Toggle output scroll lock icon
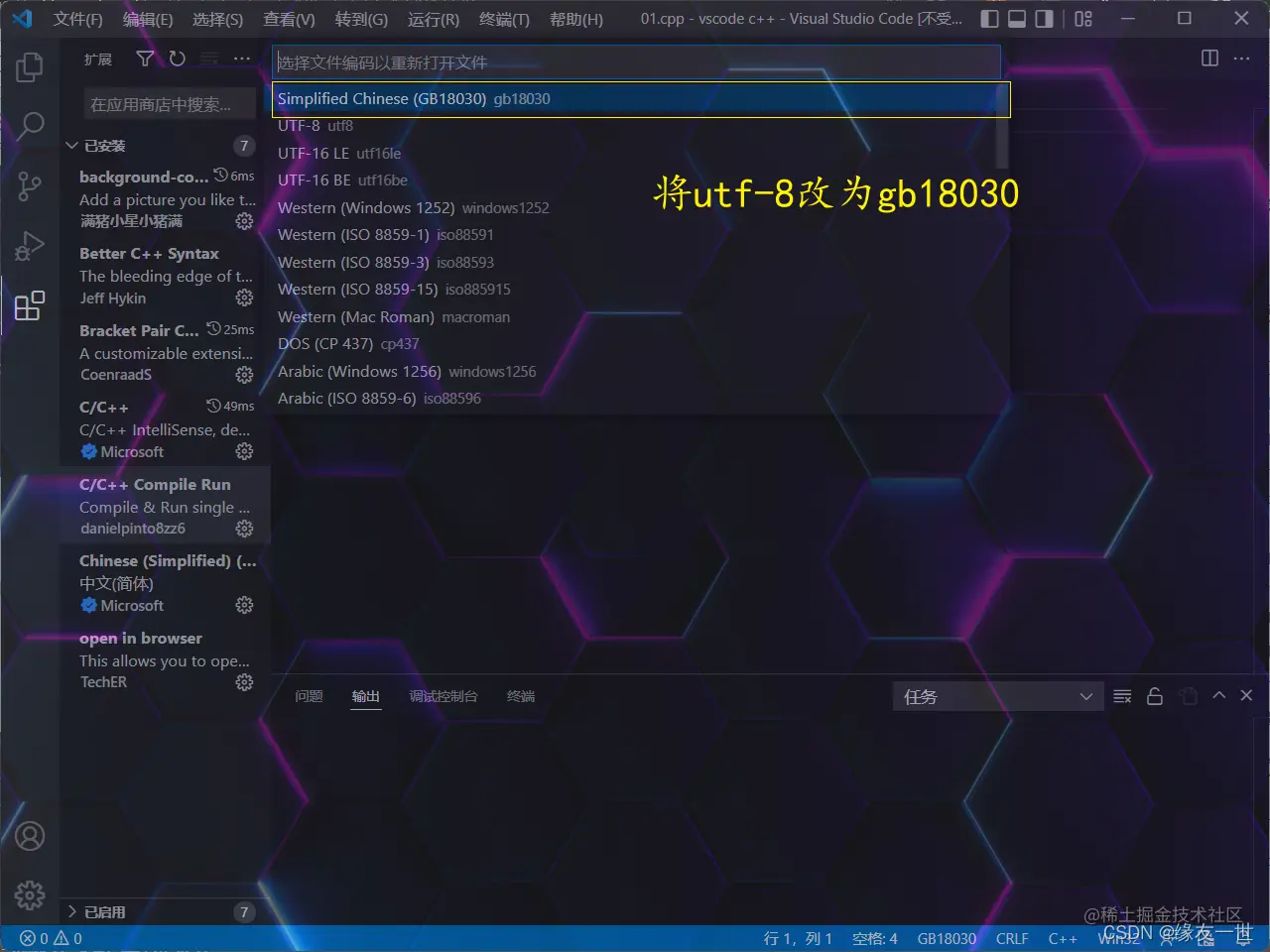This screenshot has height=952, width=1270. coord(1155,696)
